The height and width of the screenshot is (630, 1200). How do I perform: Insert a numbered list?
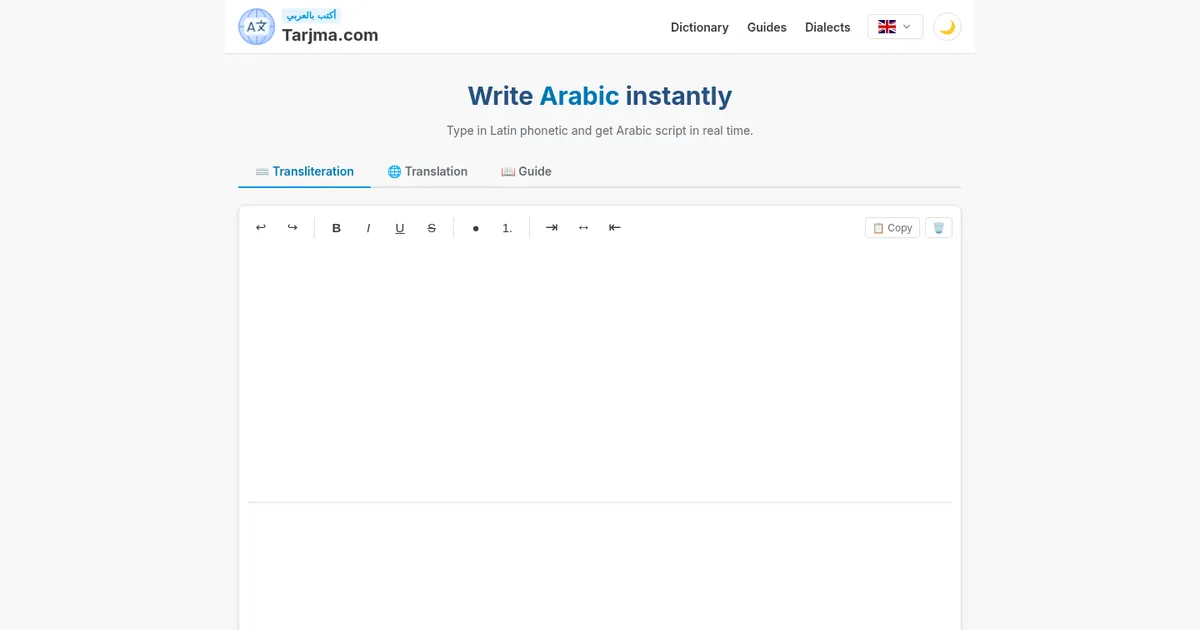[x=507, y=228]
